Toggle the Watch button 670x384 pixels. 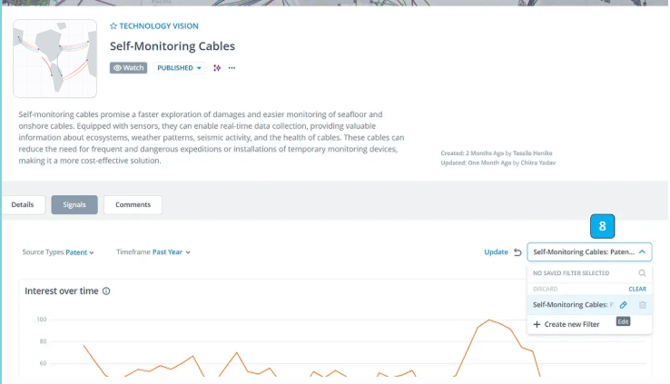click(128, 68)
